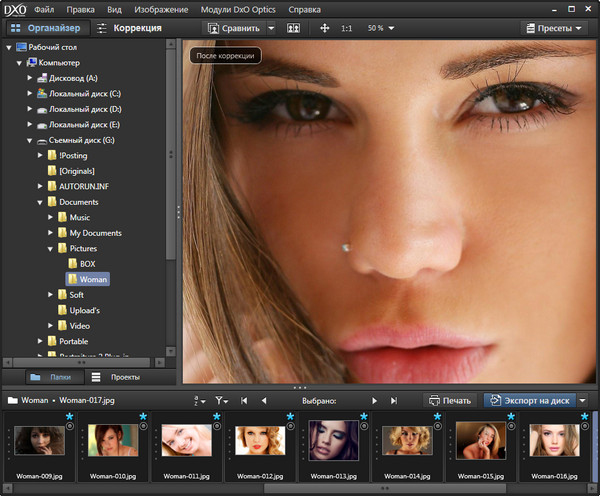
Task: Select the Woman-014.jpg thumbnail
Action: [406, 441]
